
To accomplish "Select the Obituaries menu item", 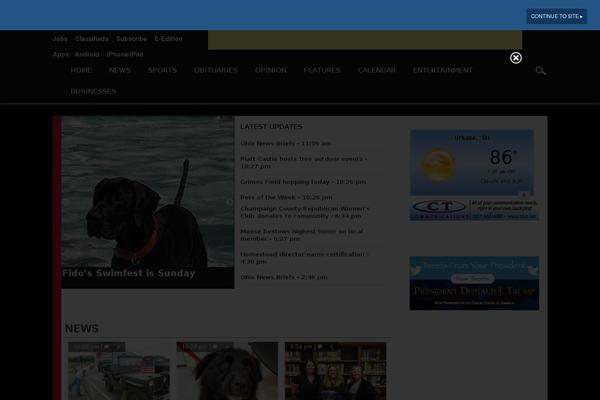I will (x=216, y=70).
